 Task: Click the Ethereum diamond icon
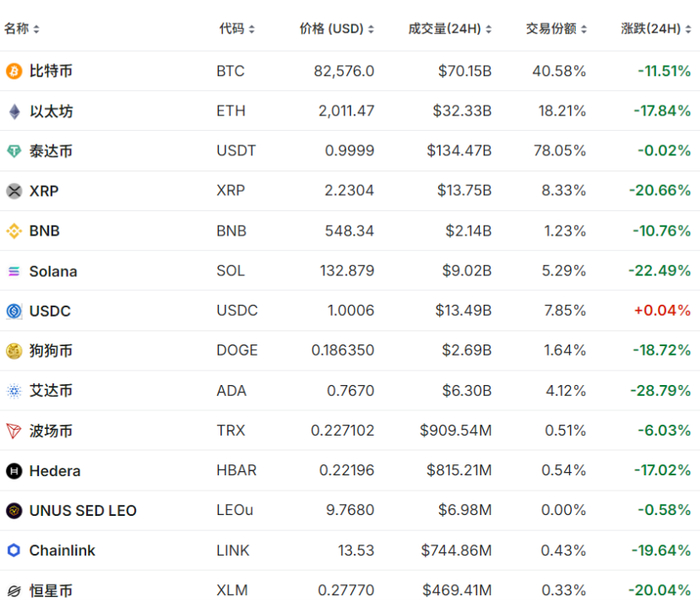coord(14,111)
